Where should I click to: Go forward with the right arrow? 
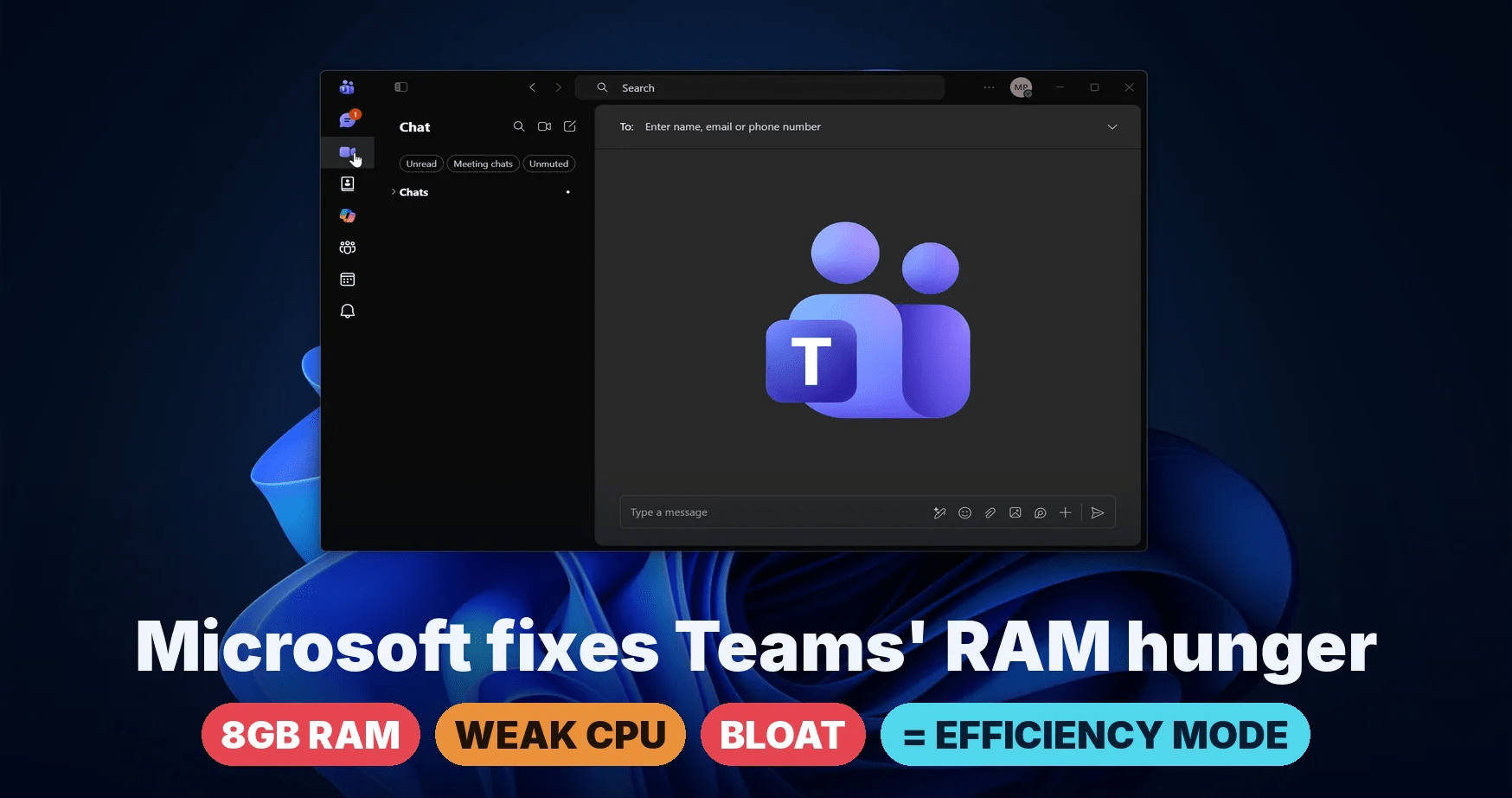[559, 87]
